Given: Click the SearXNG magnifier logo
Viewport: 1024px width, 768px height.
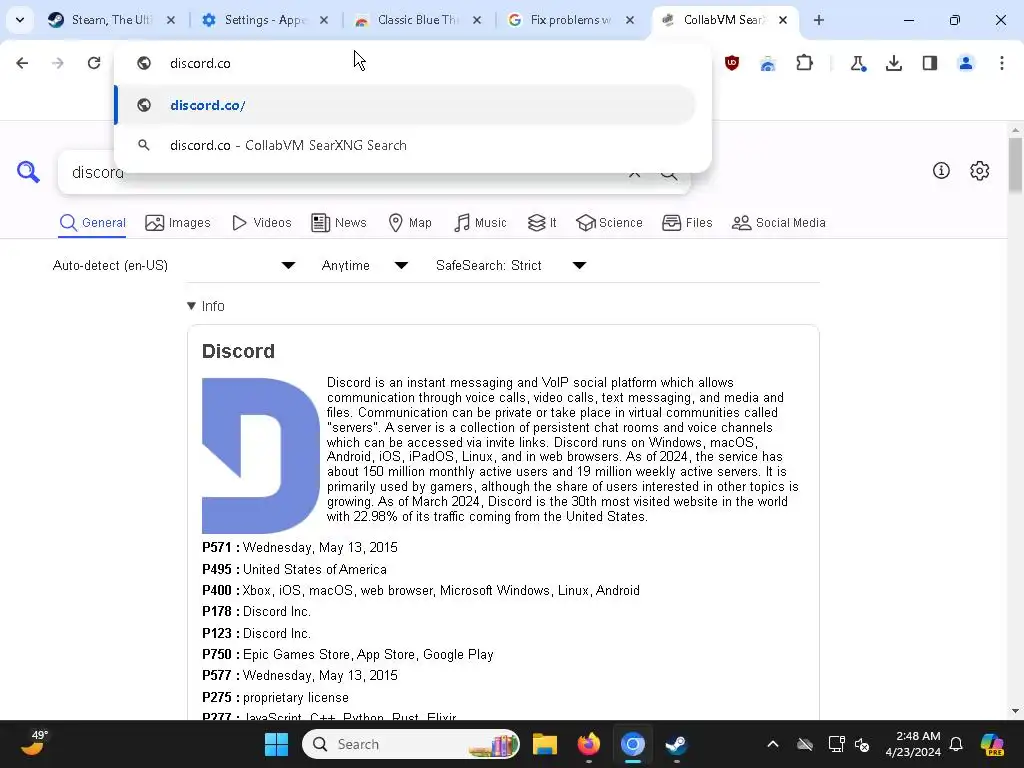Looking at the screenshot, I should [28, 172].
